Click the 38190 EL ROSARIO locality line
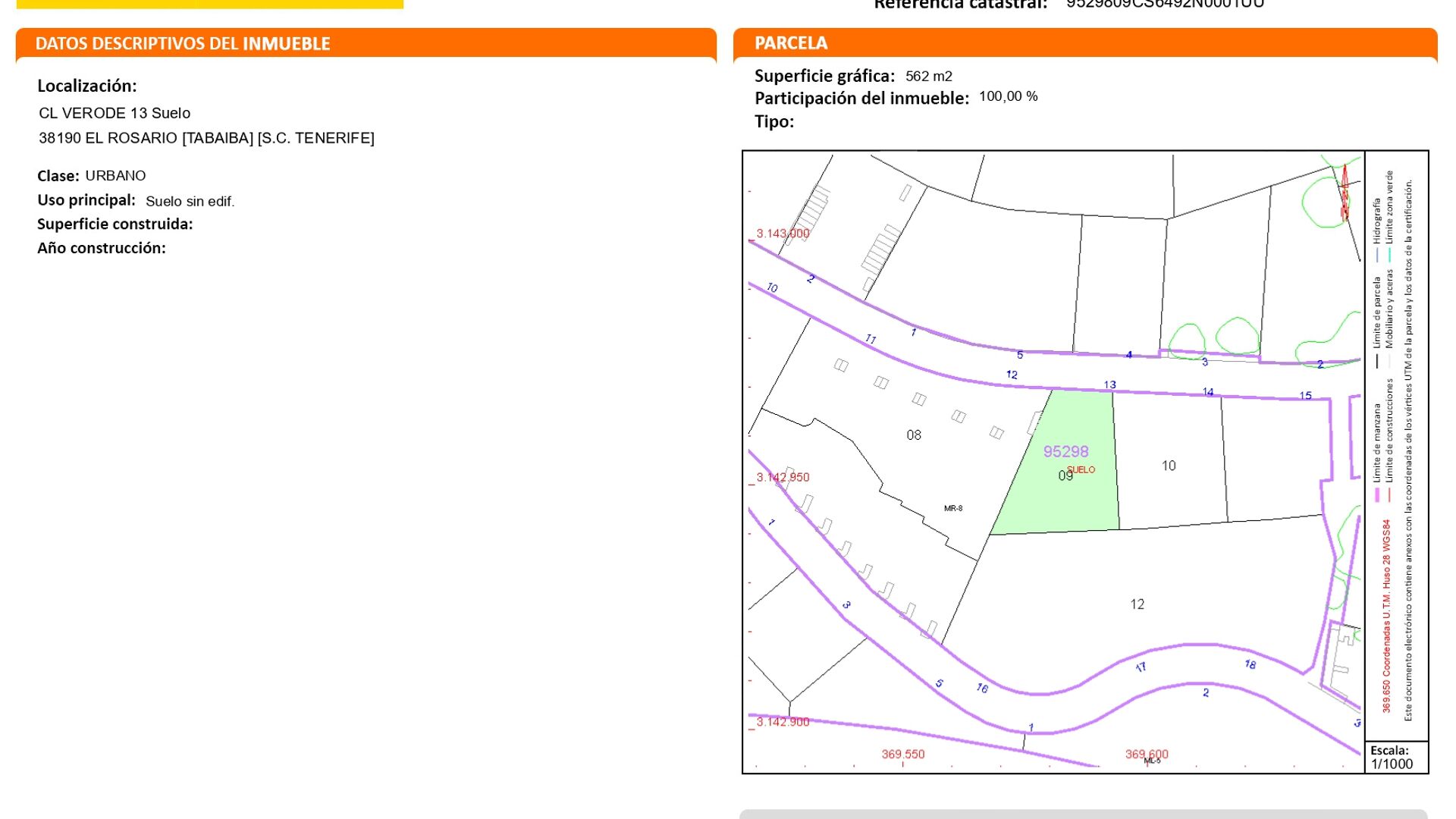 206,138
